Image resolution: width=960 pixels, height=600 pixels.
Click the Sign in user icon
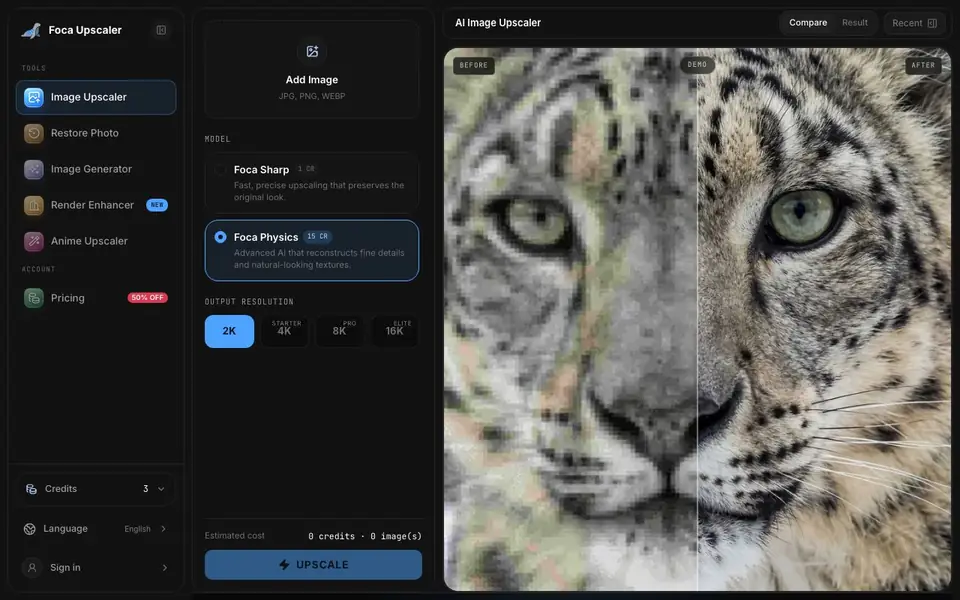32,568
